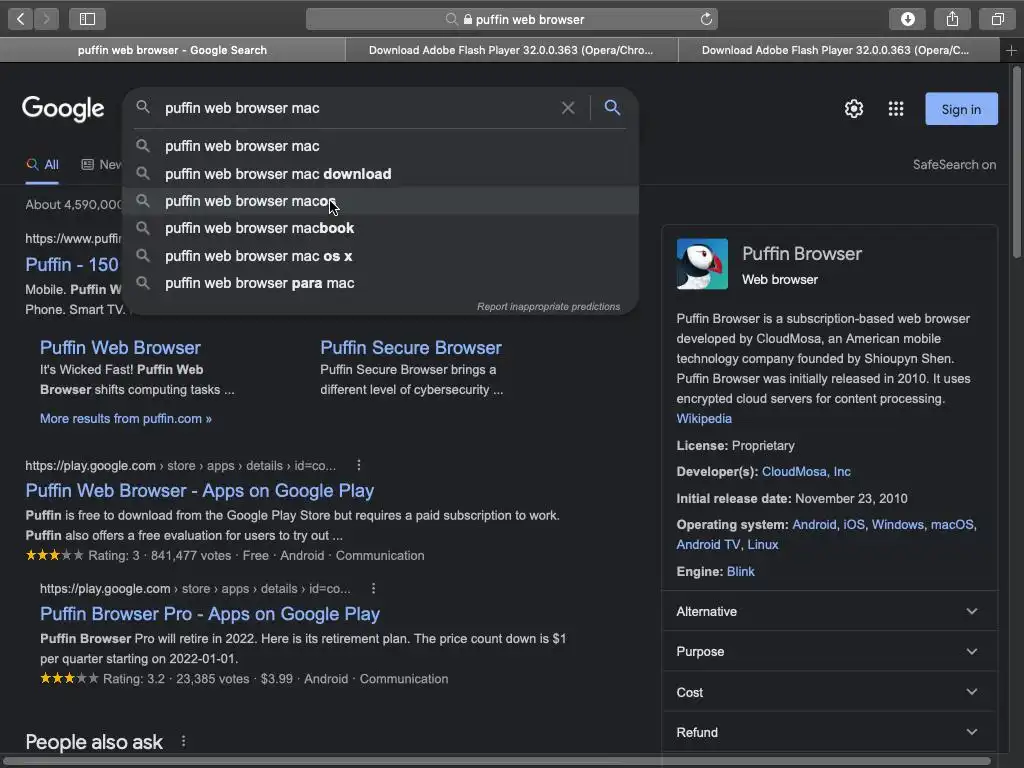
Task: Click the Puffin Browser panel title
Action: [802, 253]
